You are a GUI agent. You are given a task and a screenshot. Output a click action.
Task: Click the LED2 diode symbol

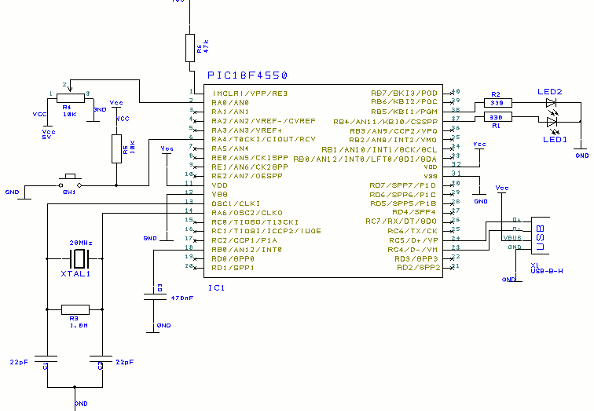(551, 103)
